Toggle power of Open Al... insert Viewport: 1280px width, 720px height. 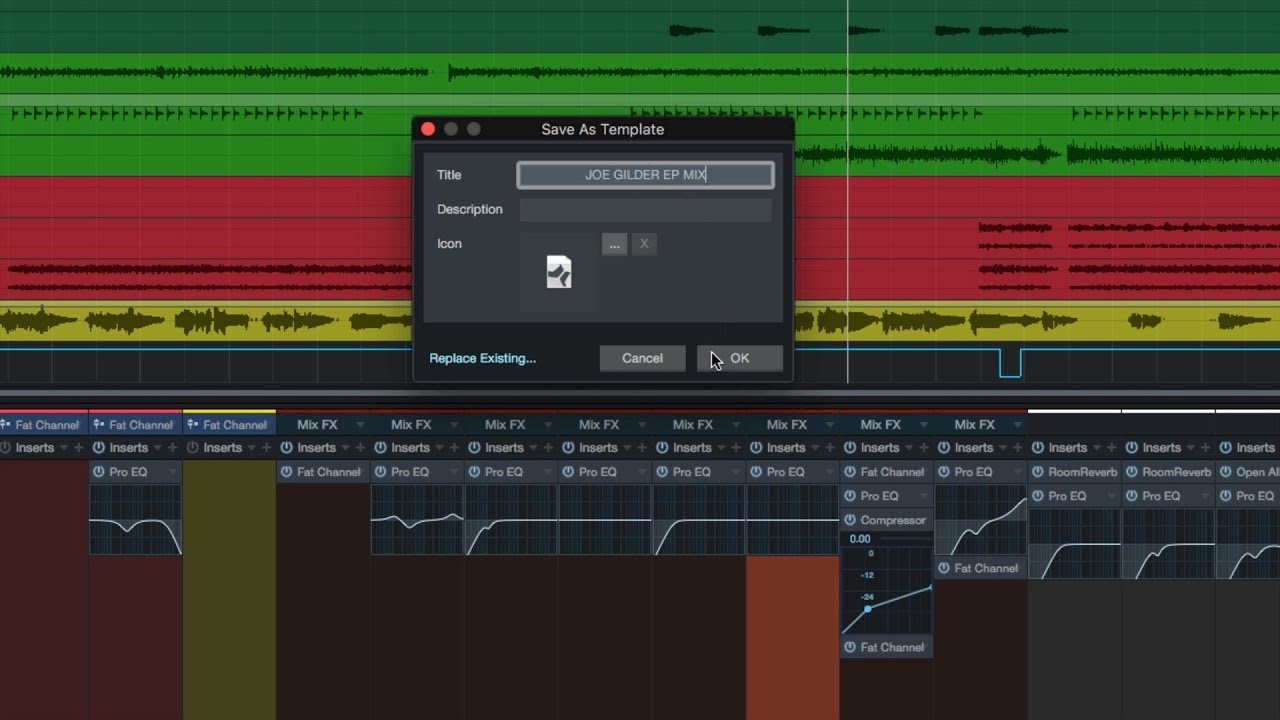coord(1226,472)
